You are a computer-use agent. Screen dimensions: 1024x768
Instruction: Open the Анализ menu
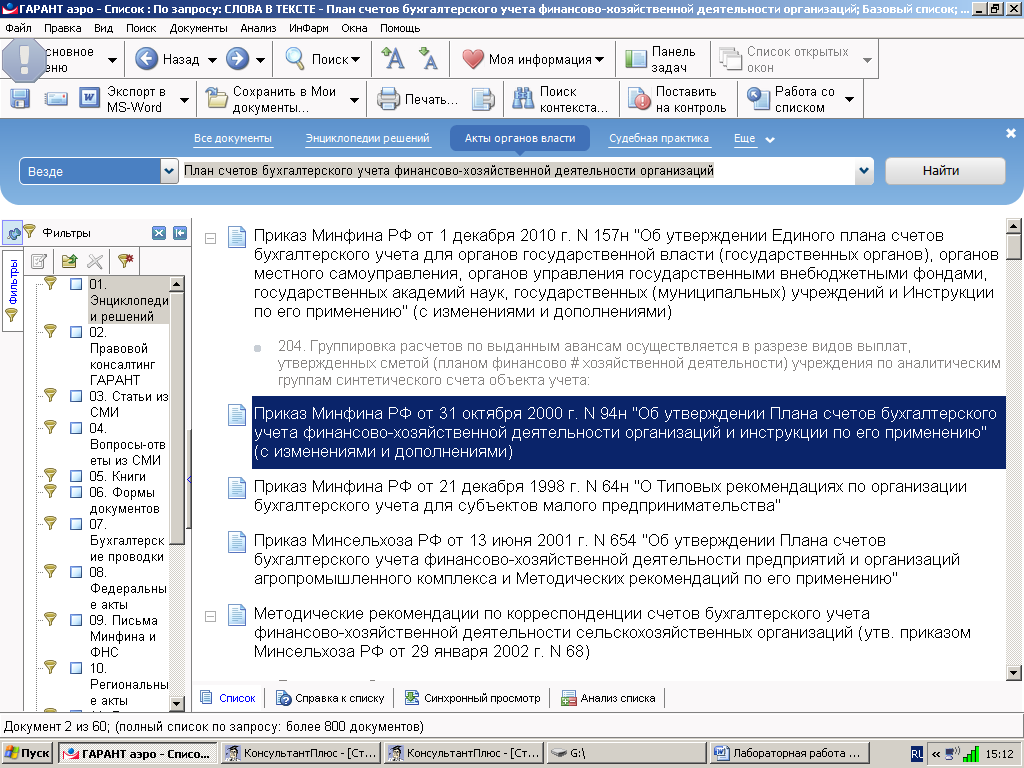[x=258, y=28]
